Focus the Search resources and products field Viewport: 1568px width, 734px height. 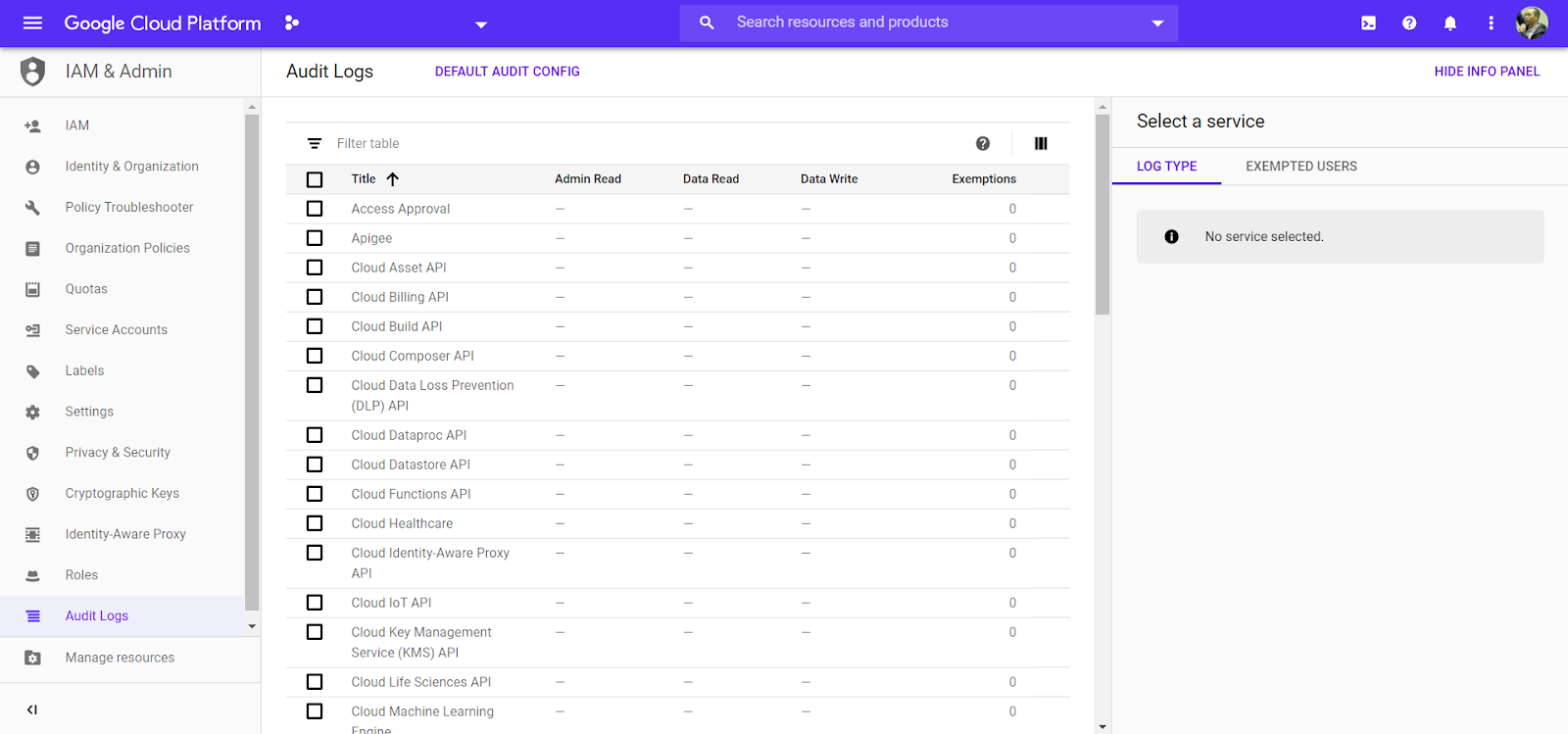[929, 23]
